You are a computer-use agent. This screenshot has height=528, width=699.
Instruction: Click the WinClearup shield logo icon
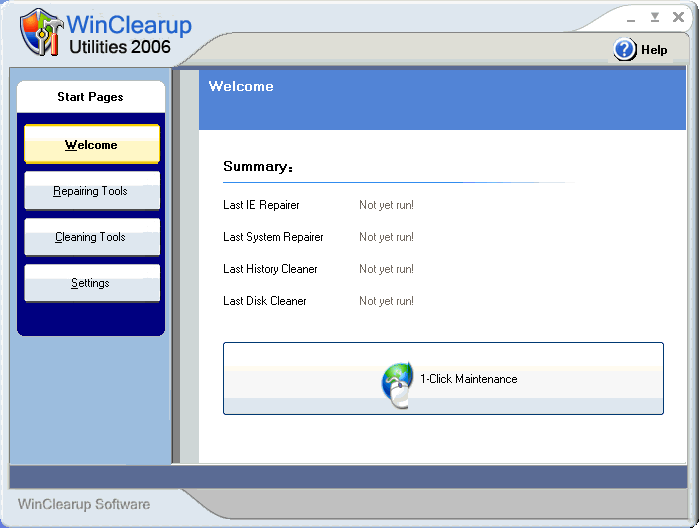click(41, 32)
